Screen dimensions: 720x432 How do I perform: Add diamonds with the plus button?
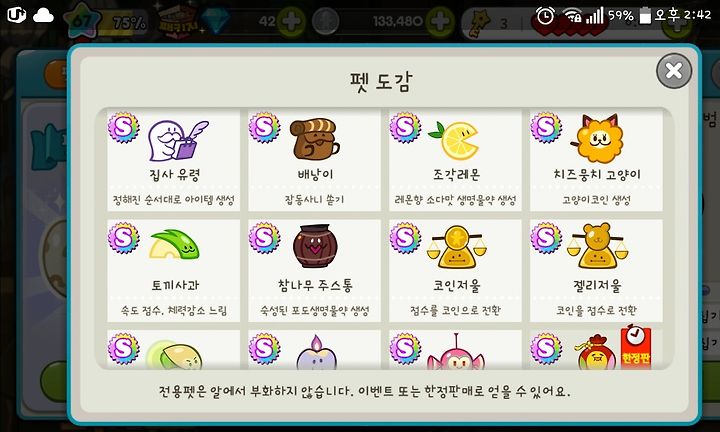(291, 21)
